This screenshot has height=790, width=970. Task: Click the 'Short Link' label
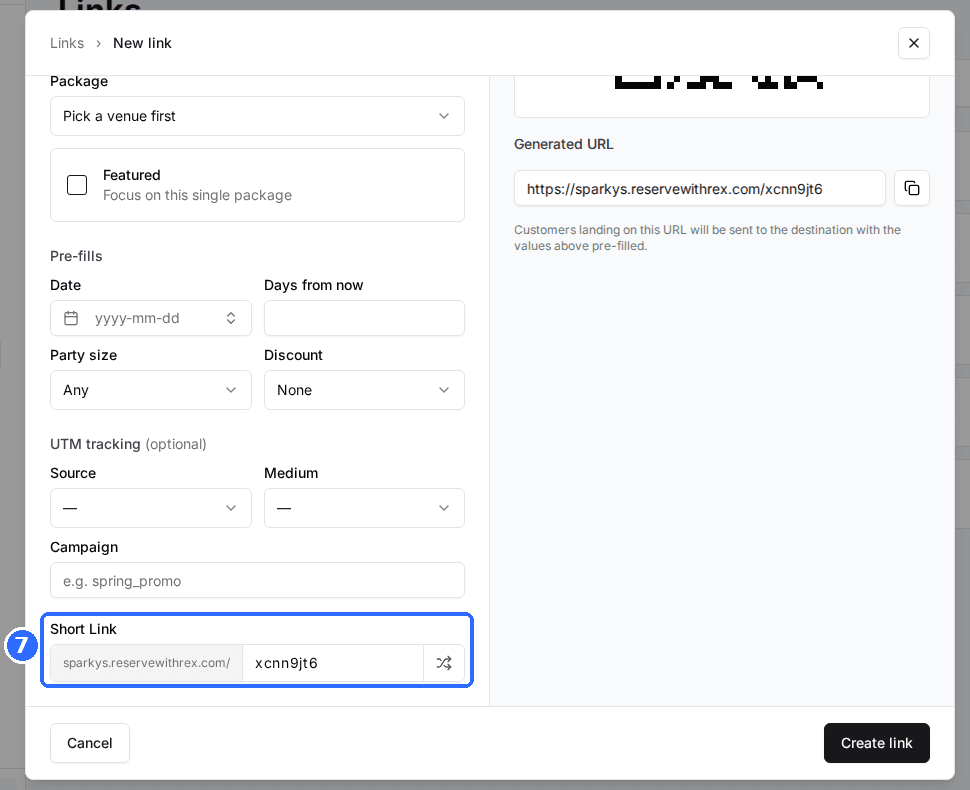click(84, 629)
